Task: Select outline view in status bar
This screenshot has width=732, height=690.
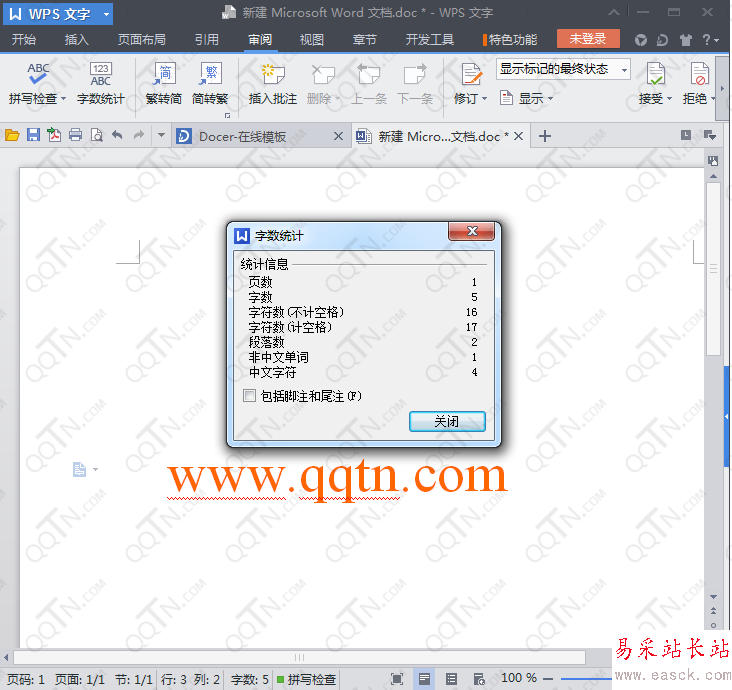Action: pyautogui.click(x=451, y=679)
